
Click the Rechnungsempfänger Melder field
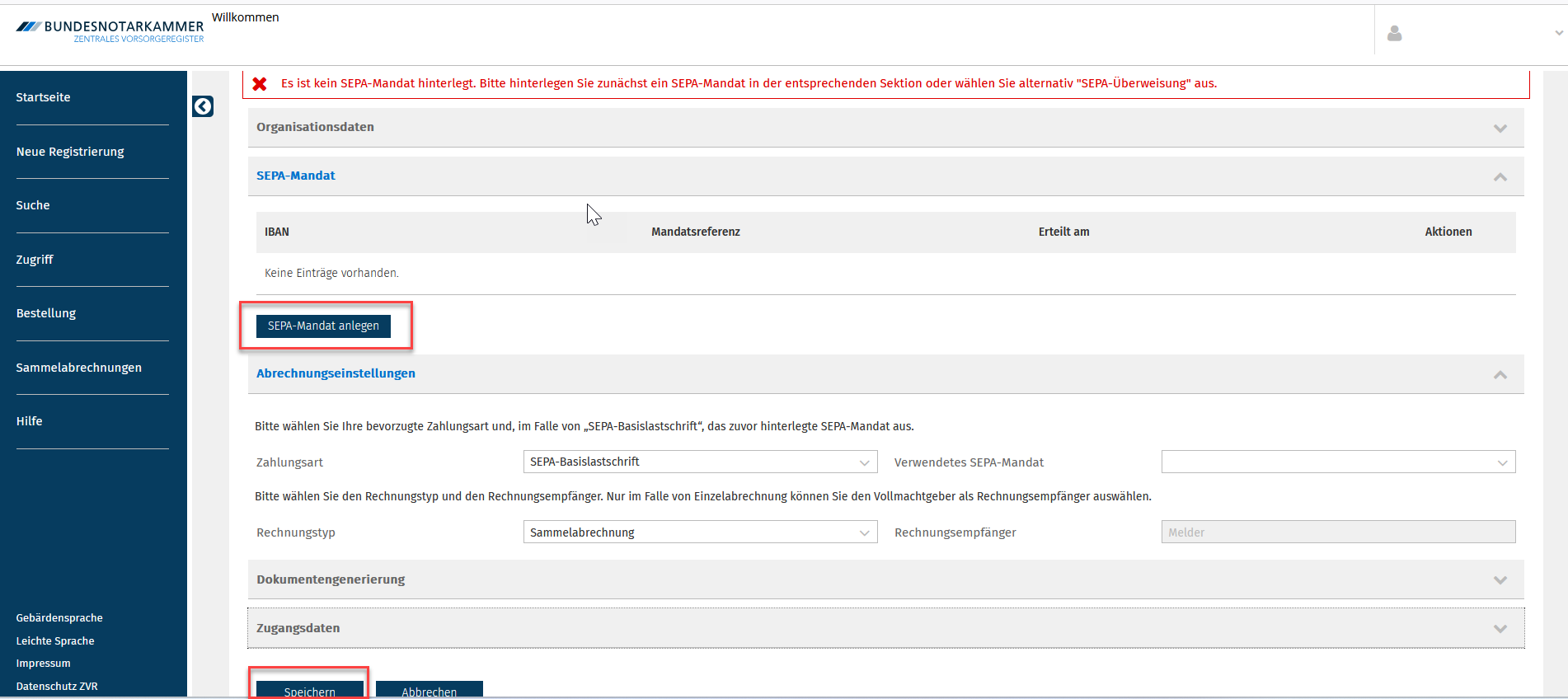[1338, 532]
